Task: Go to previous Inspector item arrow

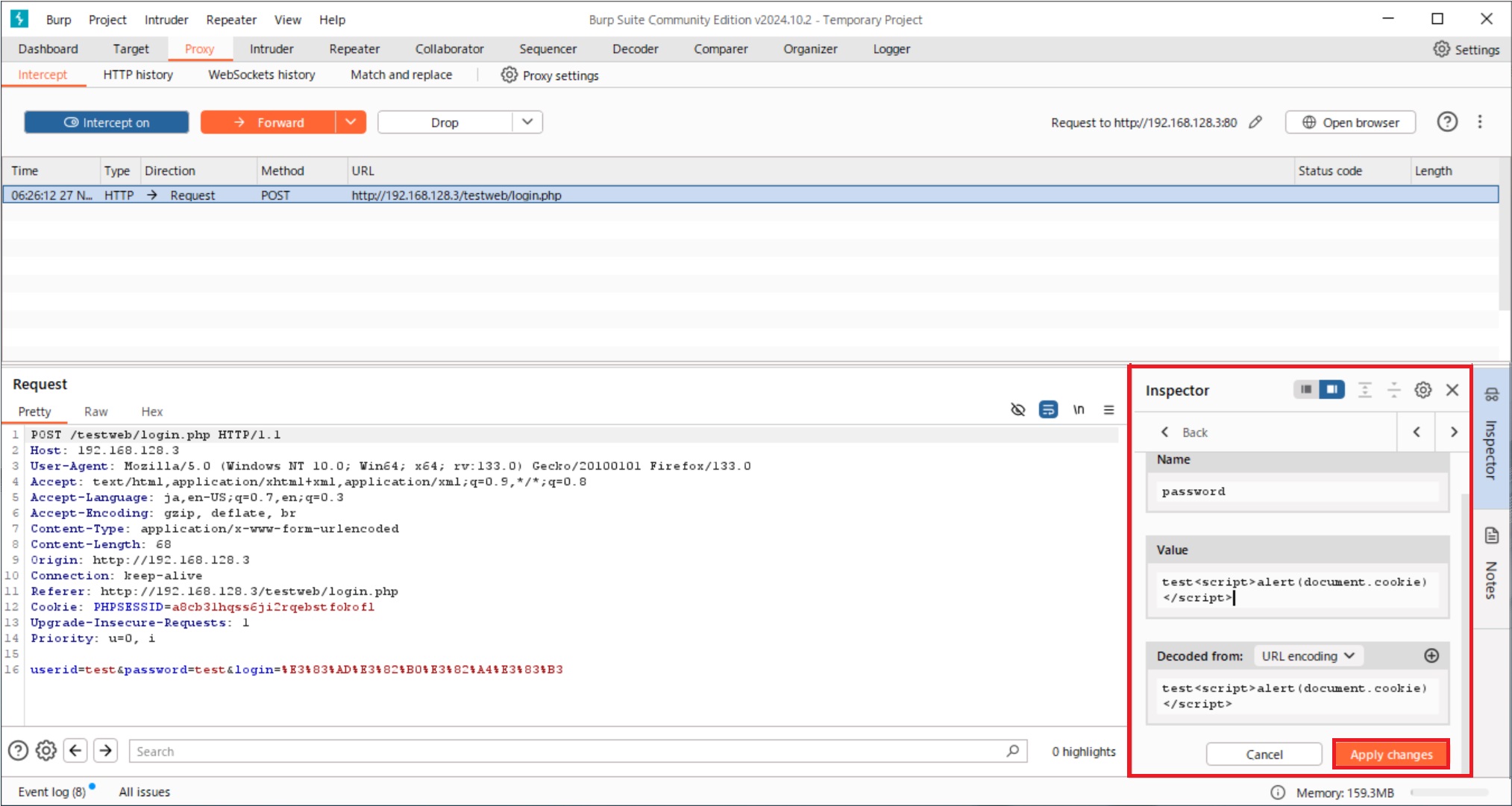Action: pos(1417,432)
